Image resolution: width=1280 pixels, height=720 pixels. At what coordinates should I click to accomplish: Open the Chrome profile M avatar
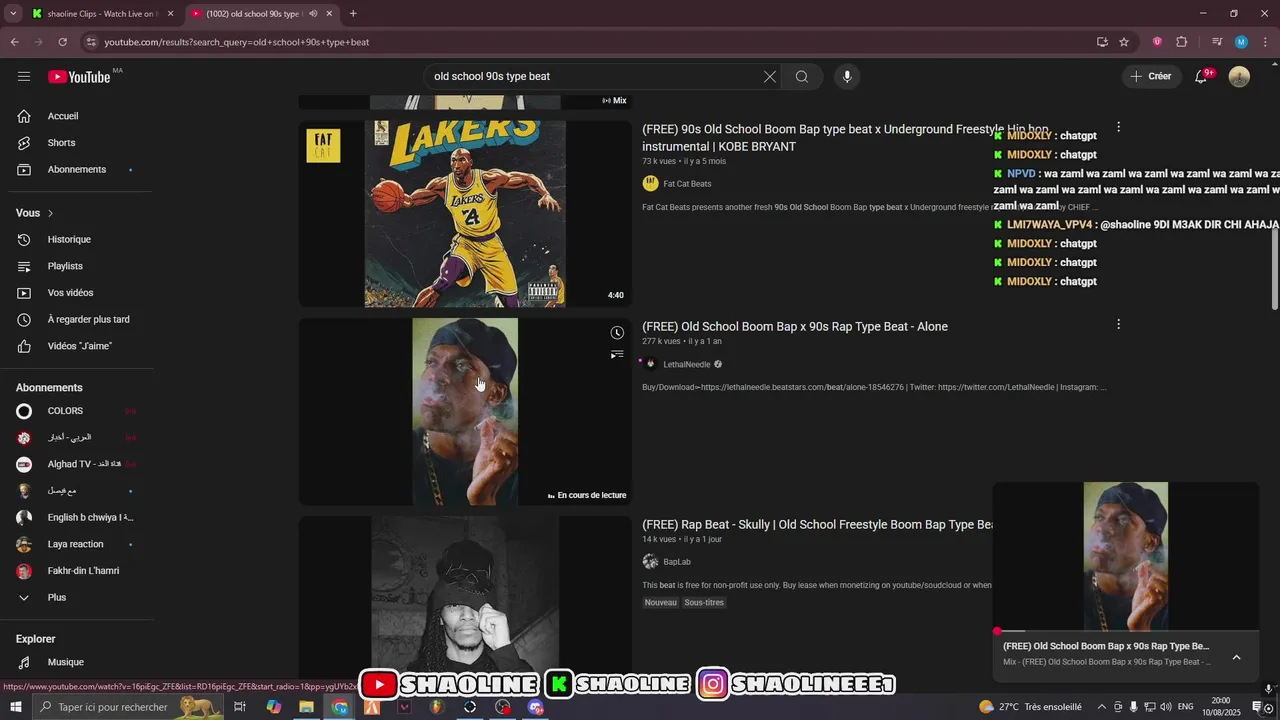coord(1241,42)
